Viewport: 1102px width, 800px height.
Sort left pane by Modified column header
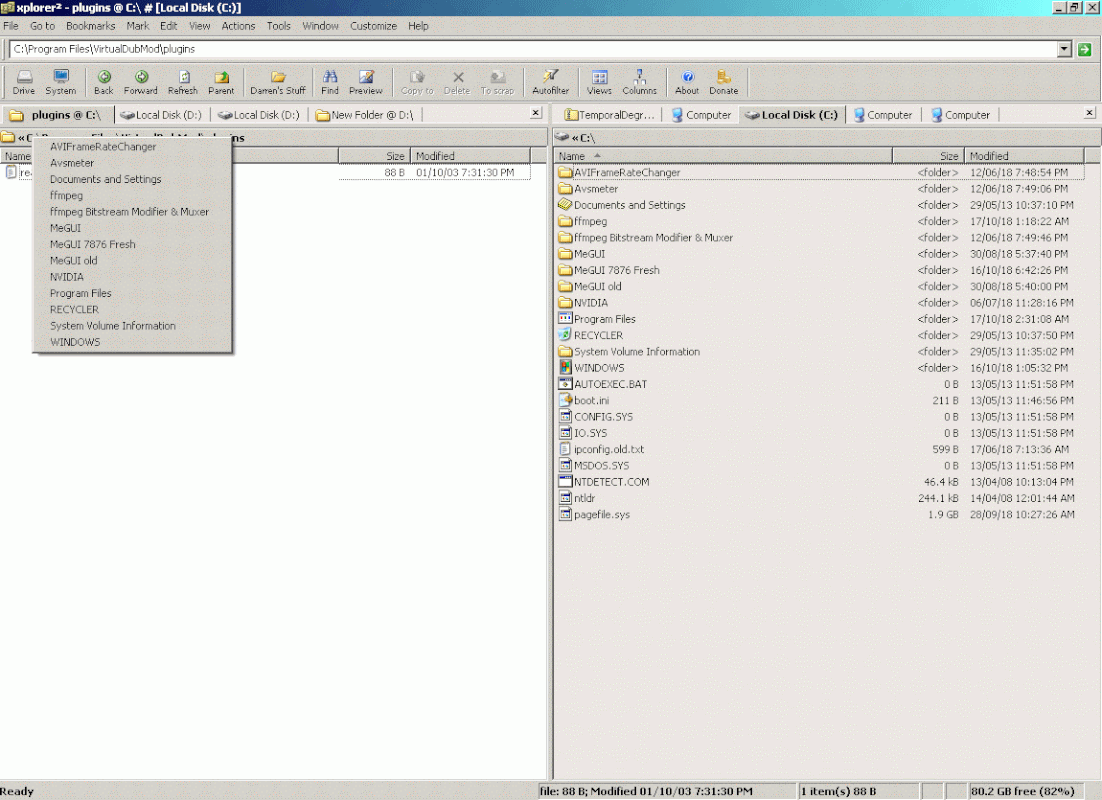(470, 156)
